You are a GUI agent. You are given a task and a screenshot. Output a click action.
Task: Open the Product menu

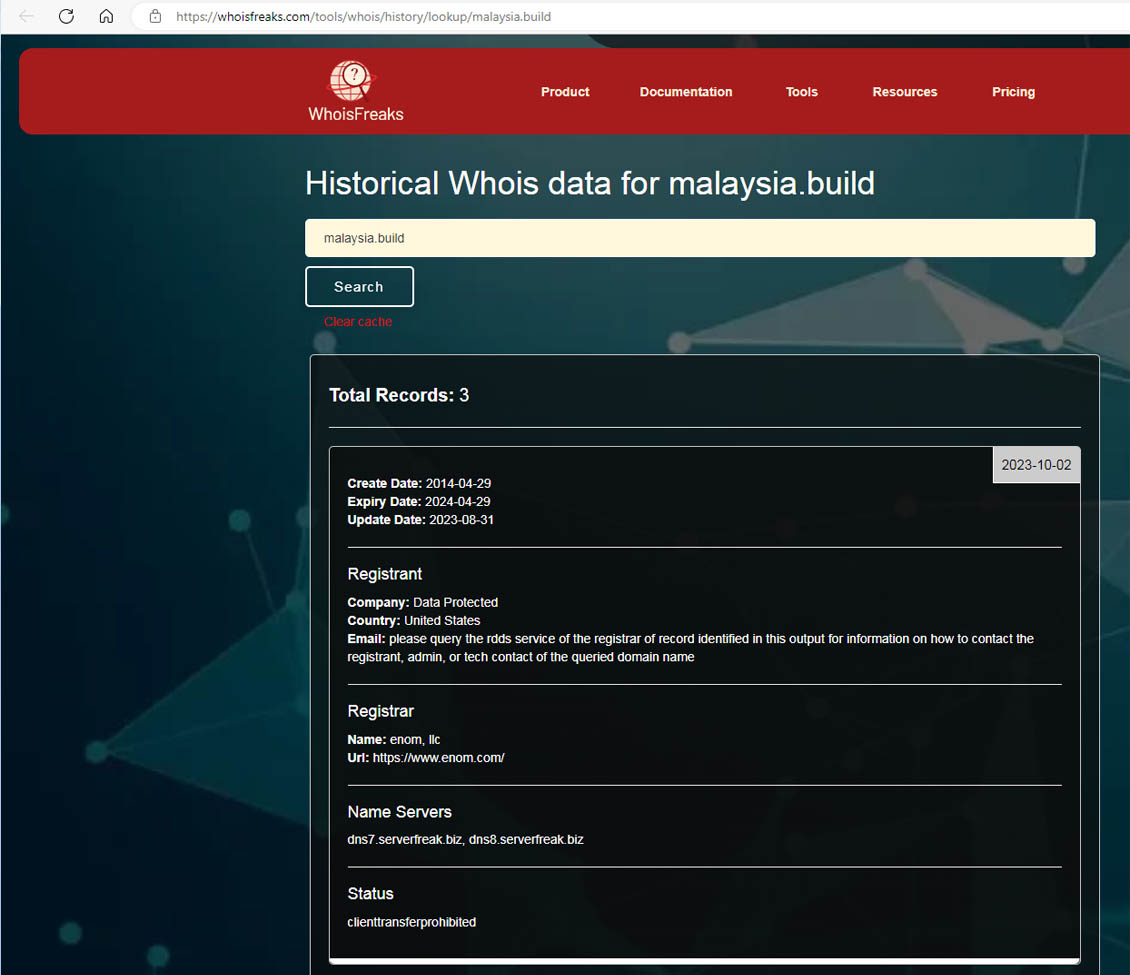pos(565,92)
